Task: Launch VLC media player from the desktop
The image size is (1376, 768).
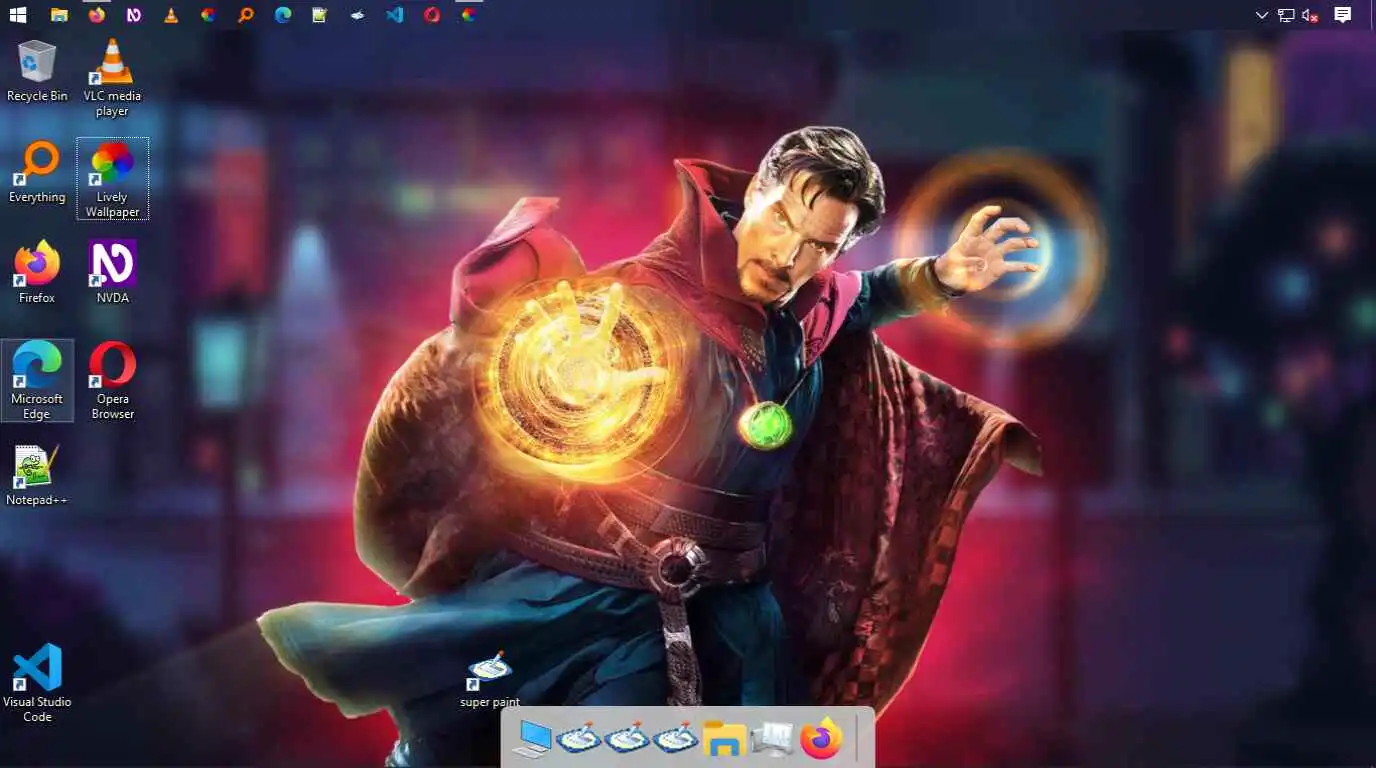Action: pos(112,78)
